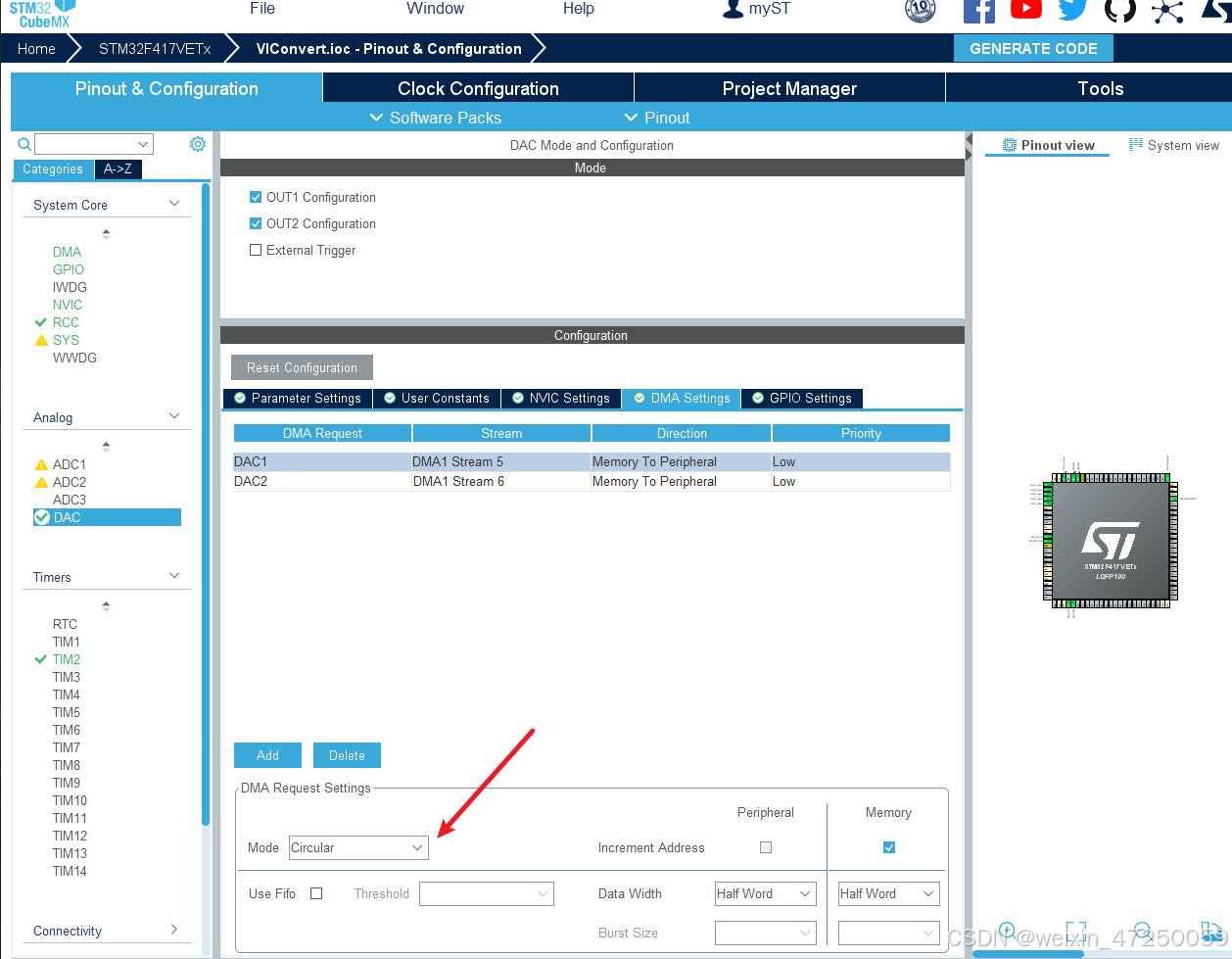Click the GENERATE CODE button
Image resolution: width=1232 pixels, height=959 pixels.
click(x=1033, y=48)
